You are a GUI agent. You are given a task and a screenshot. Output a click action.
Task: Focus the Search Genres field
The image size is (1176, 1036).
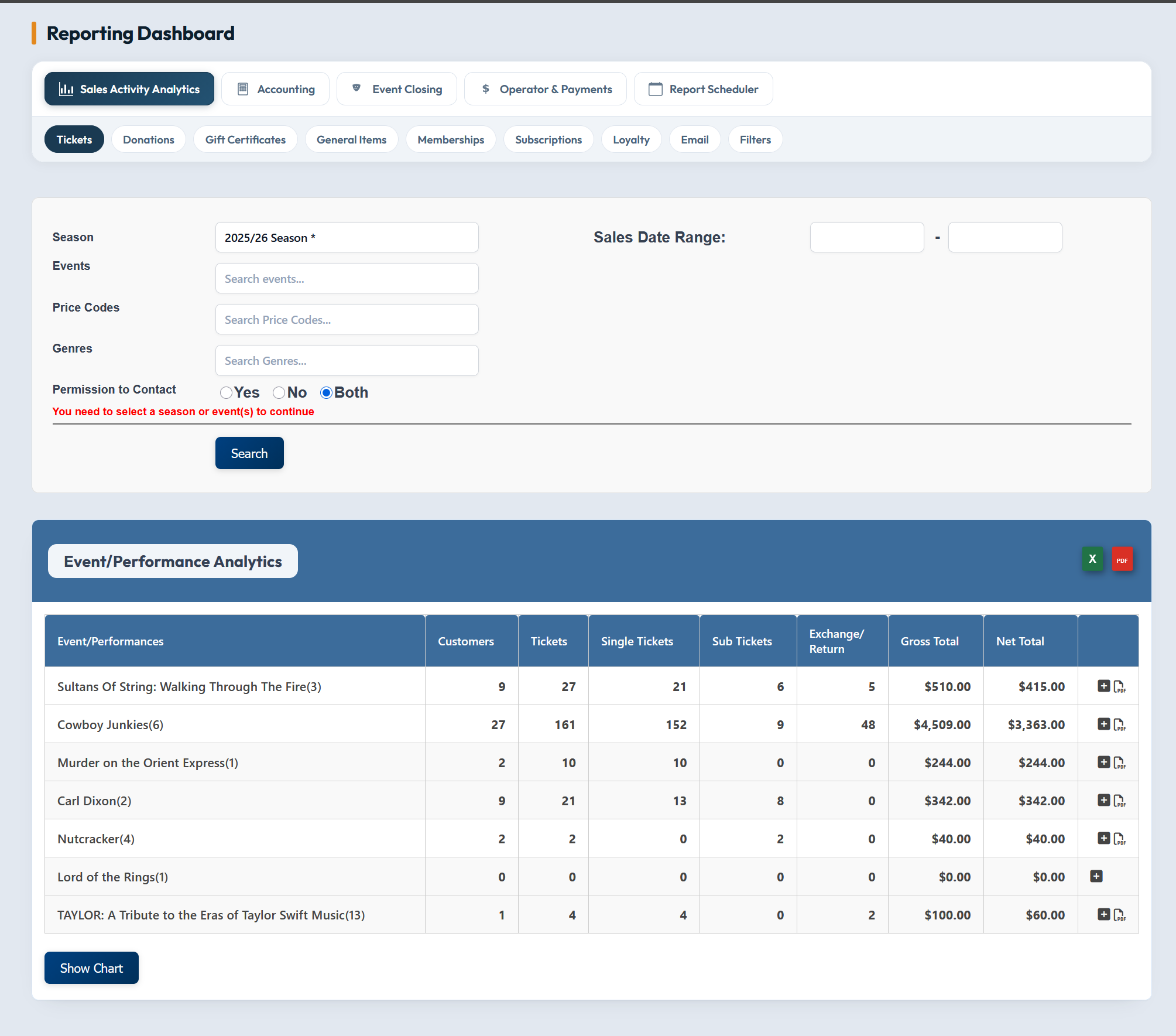click(347, 360)
